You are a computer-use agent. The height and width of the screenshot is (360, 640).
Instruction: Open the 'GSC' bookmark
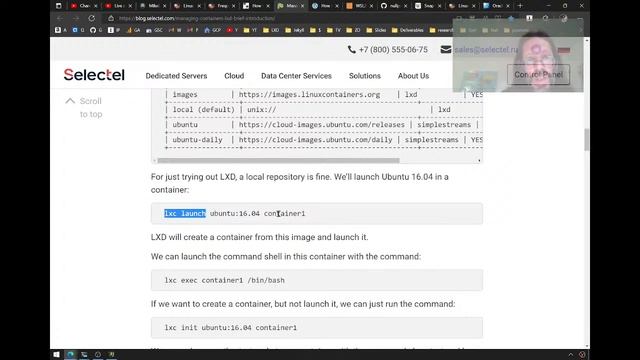pyautogui.click(x=154, y=30)
